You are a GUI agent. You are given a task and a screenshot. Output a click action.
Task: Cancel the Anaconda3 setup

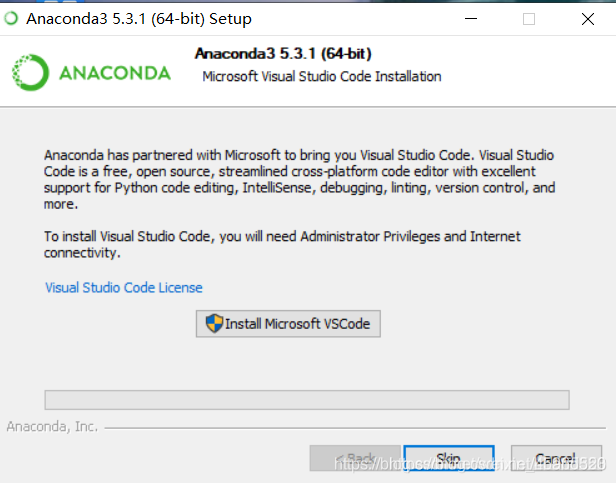(556, 458)
